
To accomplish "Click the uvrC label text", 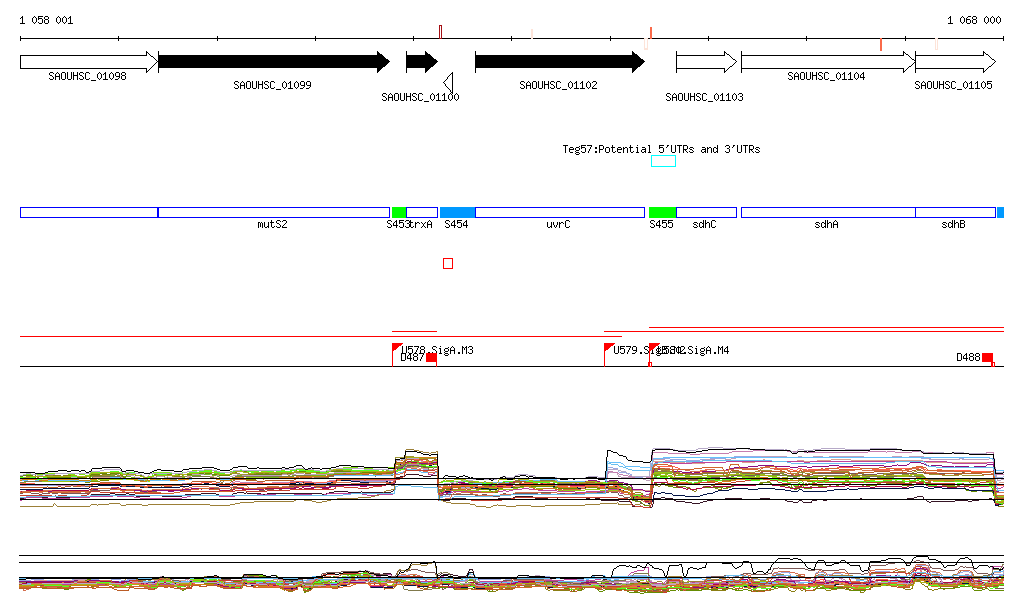I will (558, 225).
